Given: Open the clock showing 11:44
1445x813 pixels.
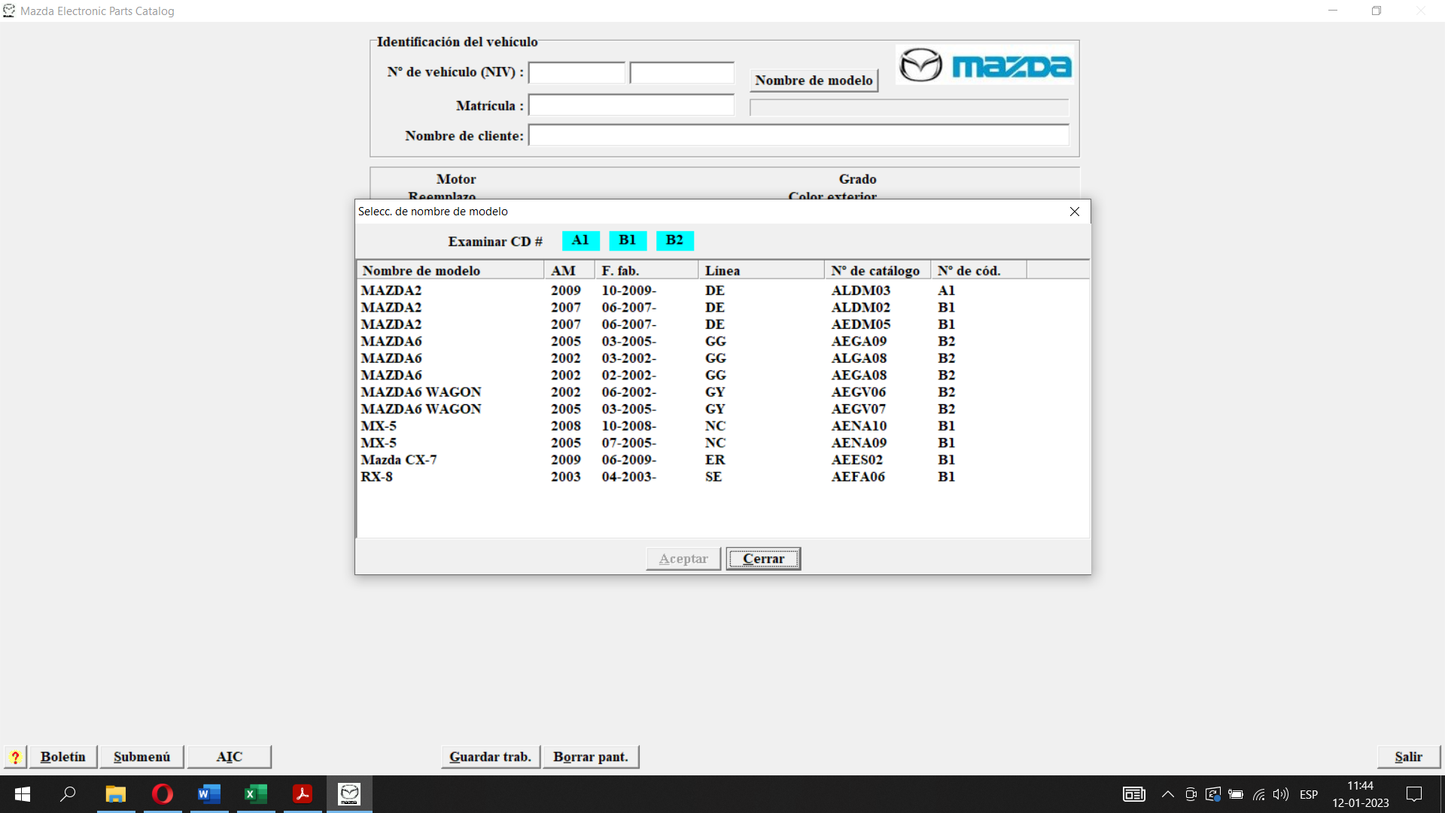Looking at the screenshot, I should [1360, 794].
